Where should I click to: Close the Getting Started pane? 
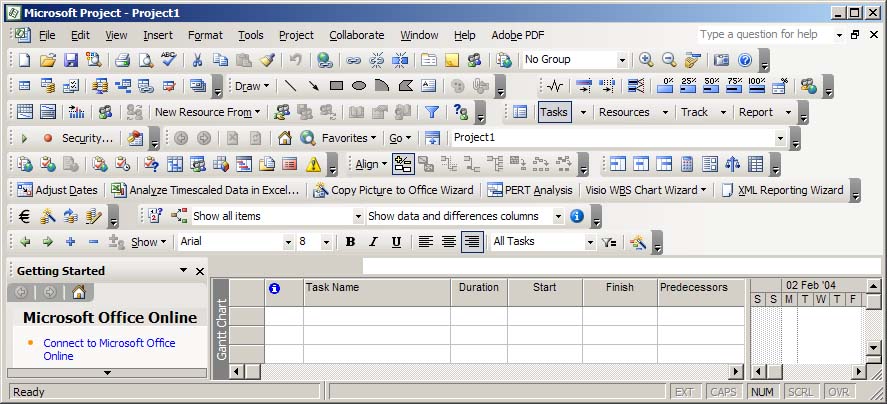point(200,272)
